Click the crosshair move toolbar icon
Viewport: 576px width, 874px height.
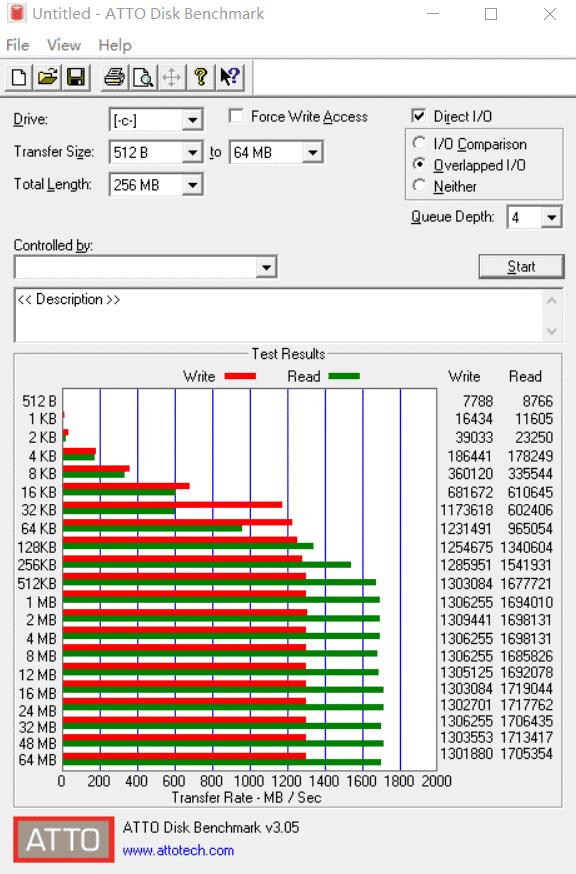pos(172,77)
